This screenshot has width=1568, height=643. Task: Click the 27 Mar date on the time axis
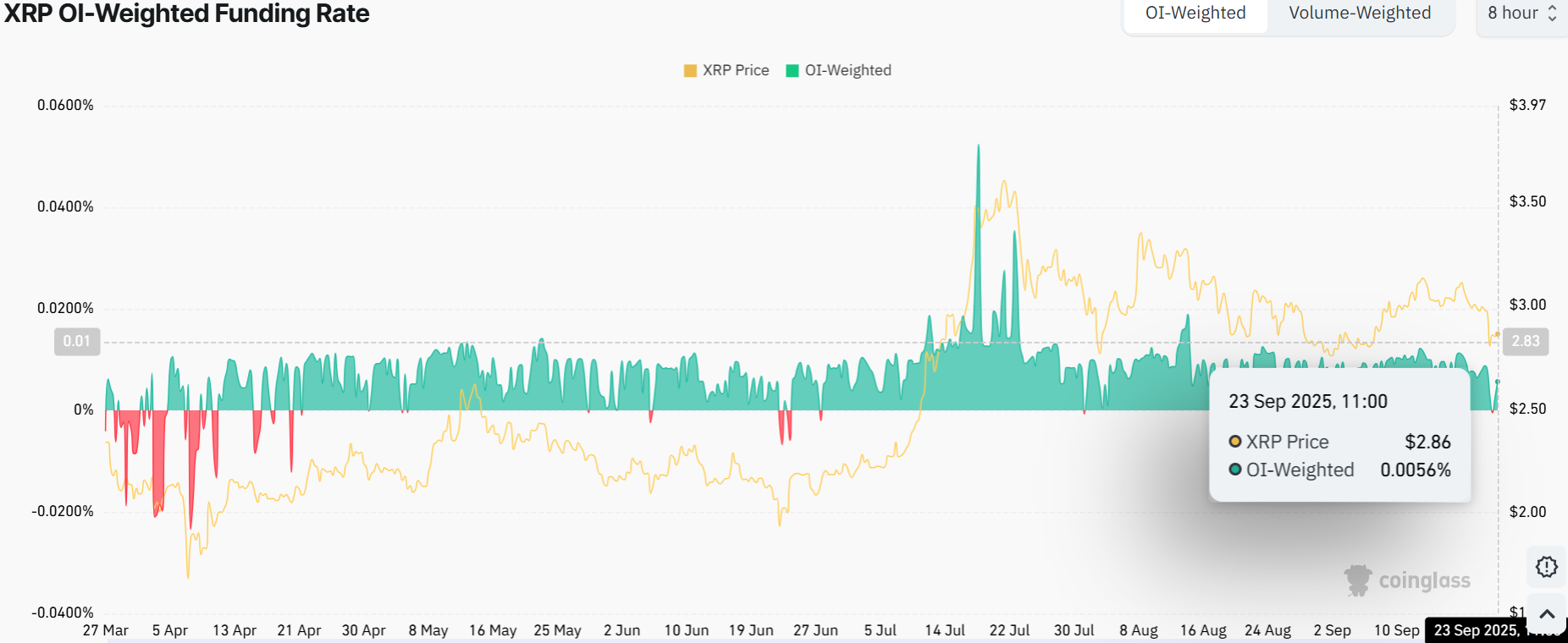pos(106,630)
